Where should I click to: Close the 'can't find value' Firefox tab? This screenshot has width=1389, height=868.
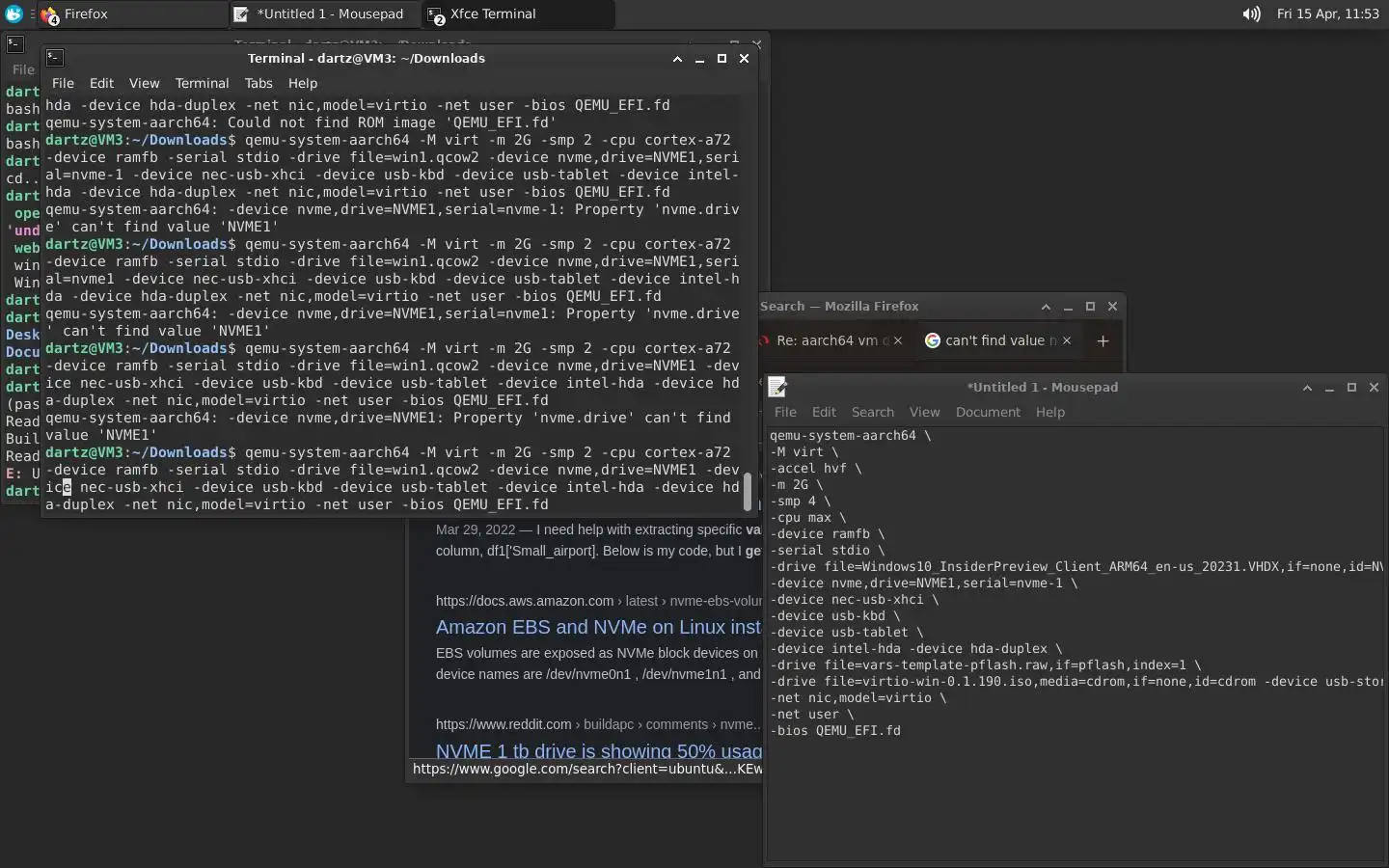tap(1067, 340)
